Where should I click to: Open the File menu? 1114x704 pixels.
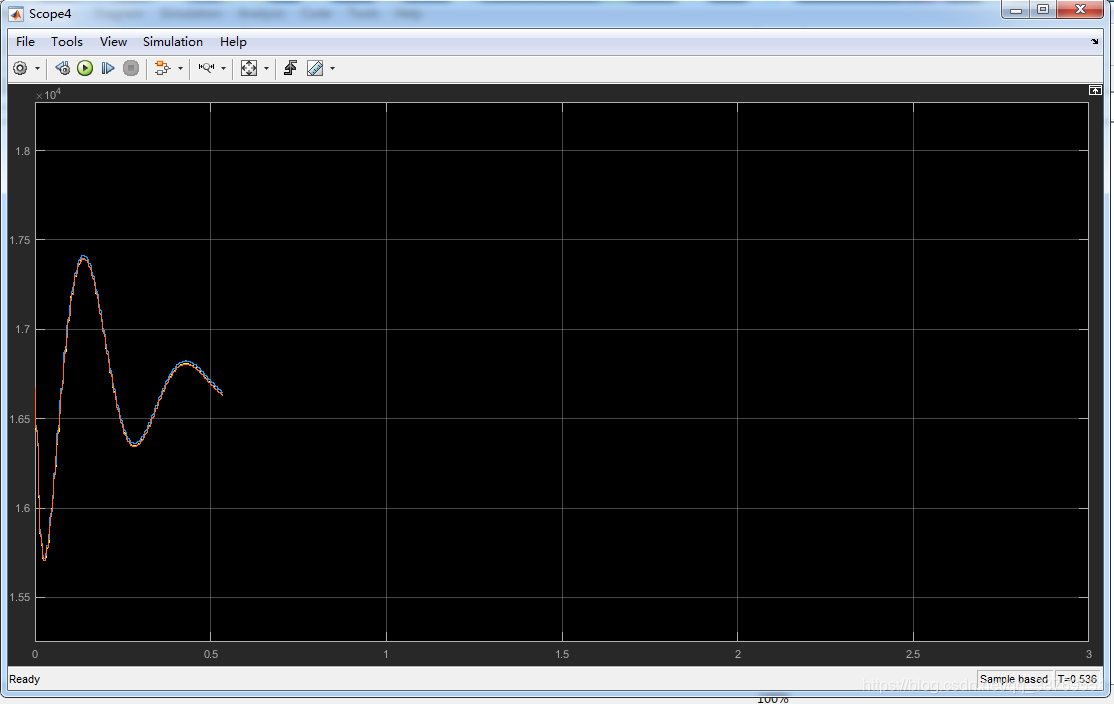(x=26, y=42)
